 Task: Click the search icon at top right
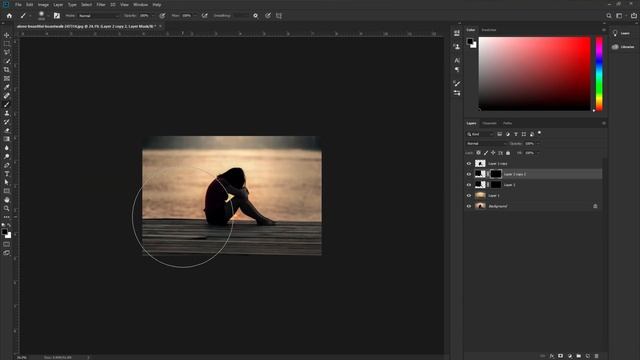pos(609,16)
